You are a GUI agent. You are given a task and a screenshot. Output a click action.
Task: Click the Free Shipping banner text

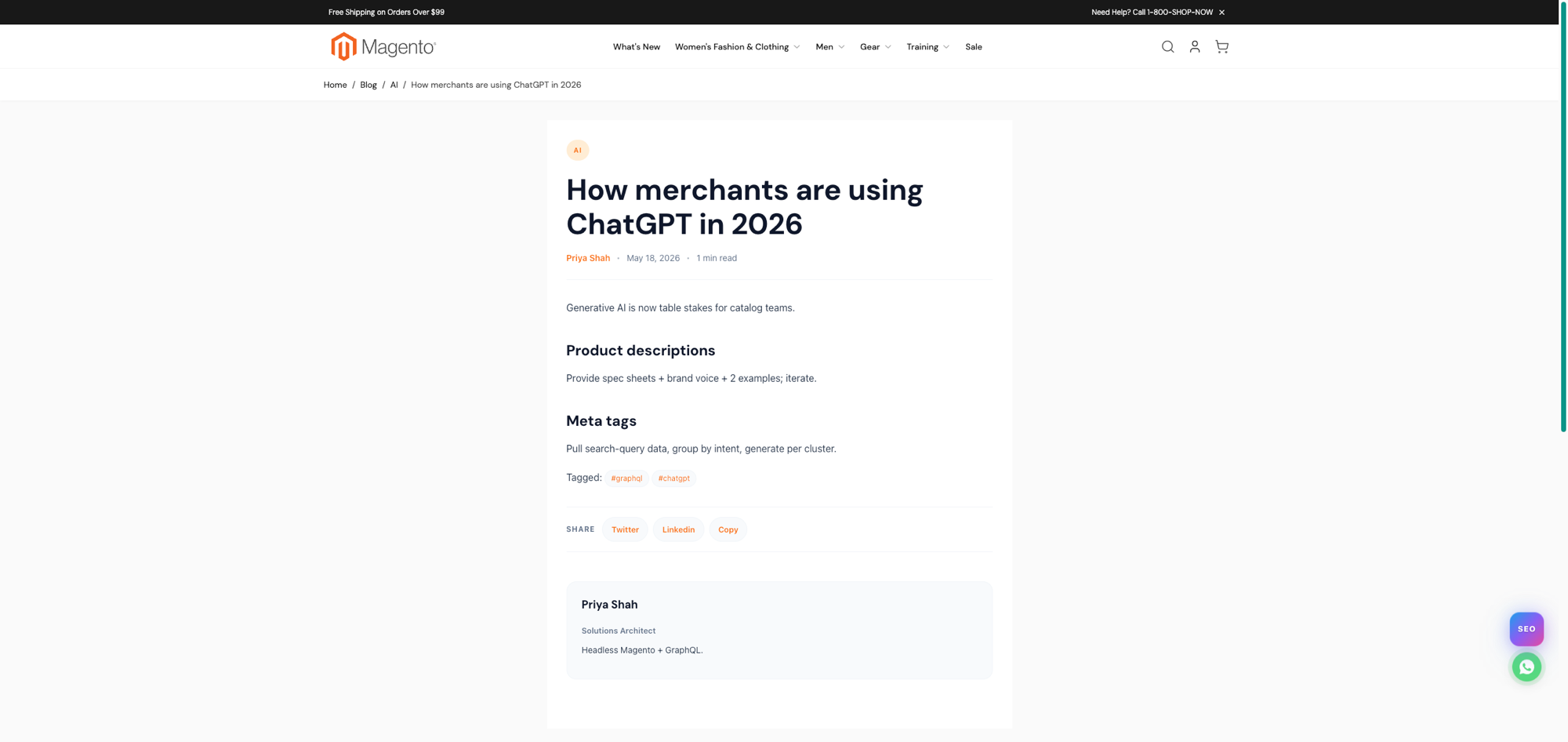387,13
